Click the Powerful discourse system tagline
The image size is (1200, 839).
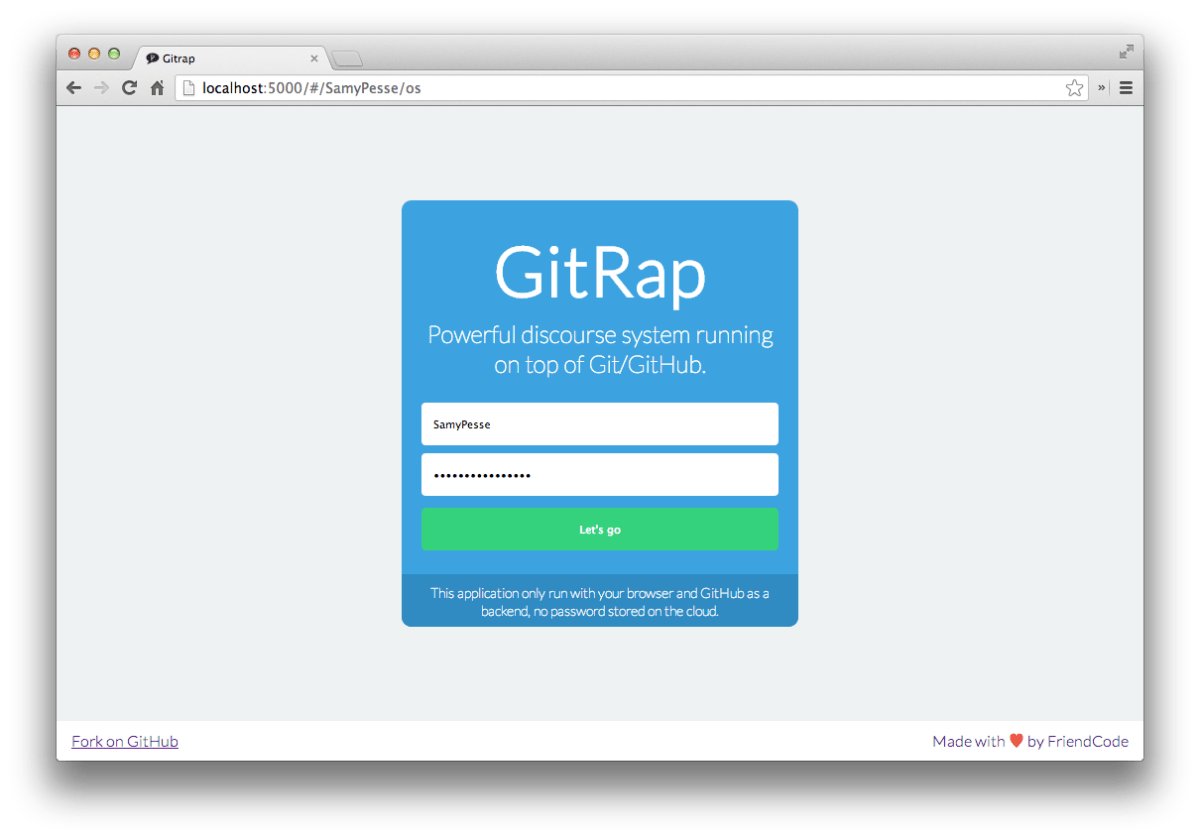[x=600, y=349]
